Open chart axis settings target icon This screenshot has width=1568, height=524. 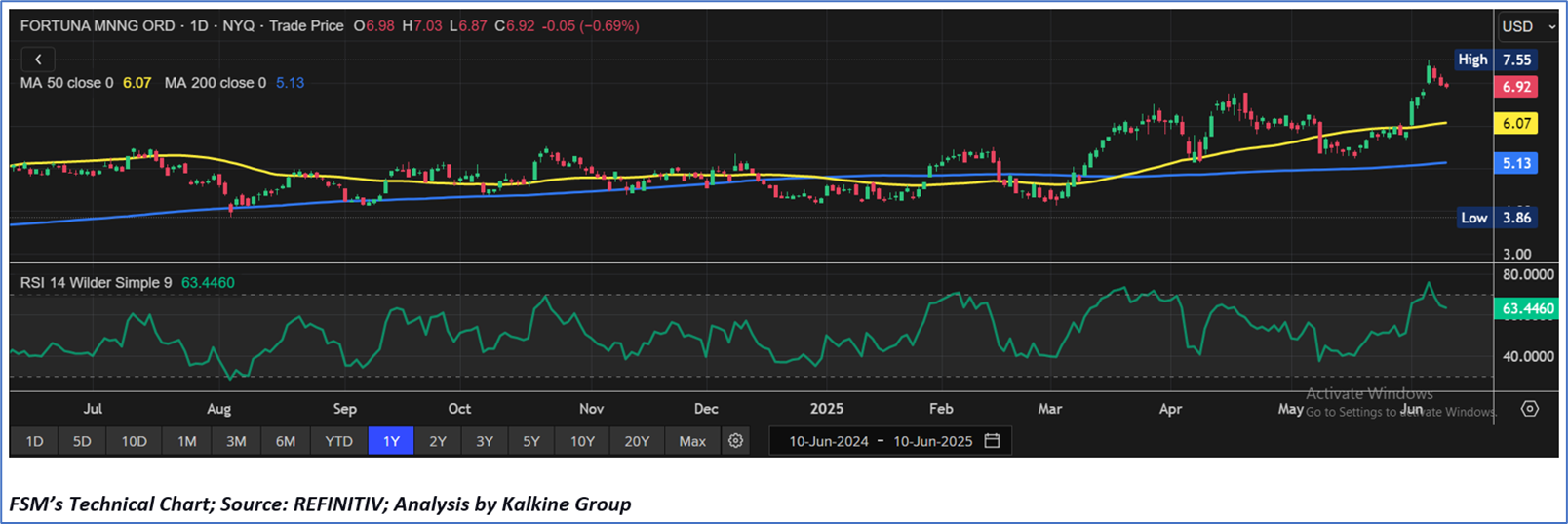coord(1529,409)
